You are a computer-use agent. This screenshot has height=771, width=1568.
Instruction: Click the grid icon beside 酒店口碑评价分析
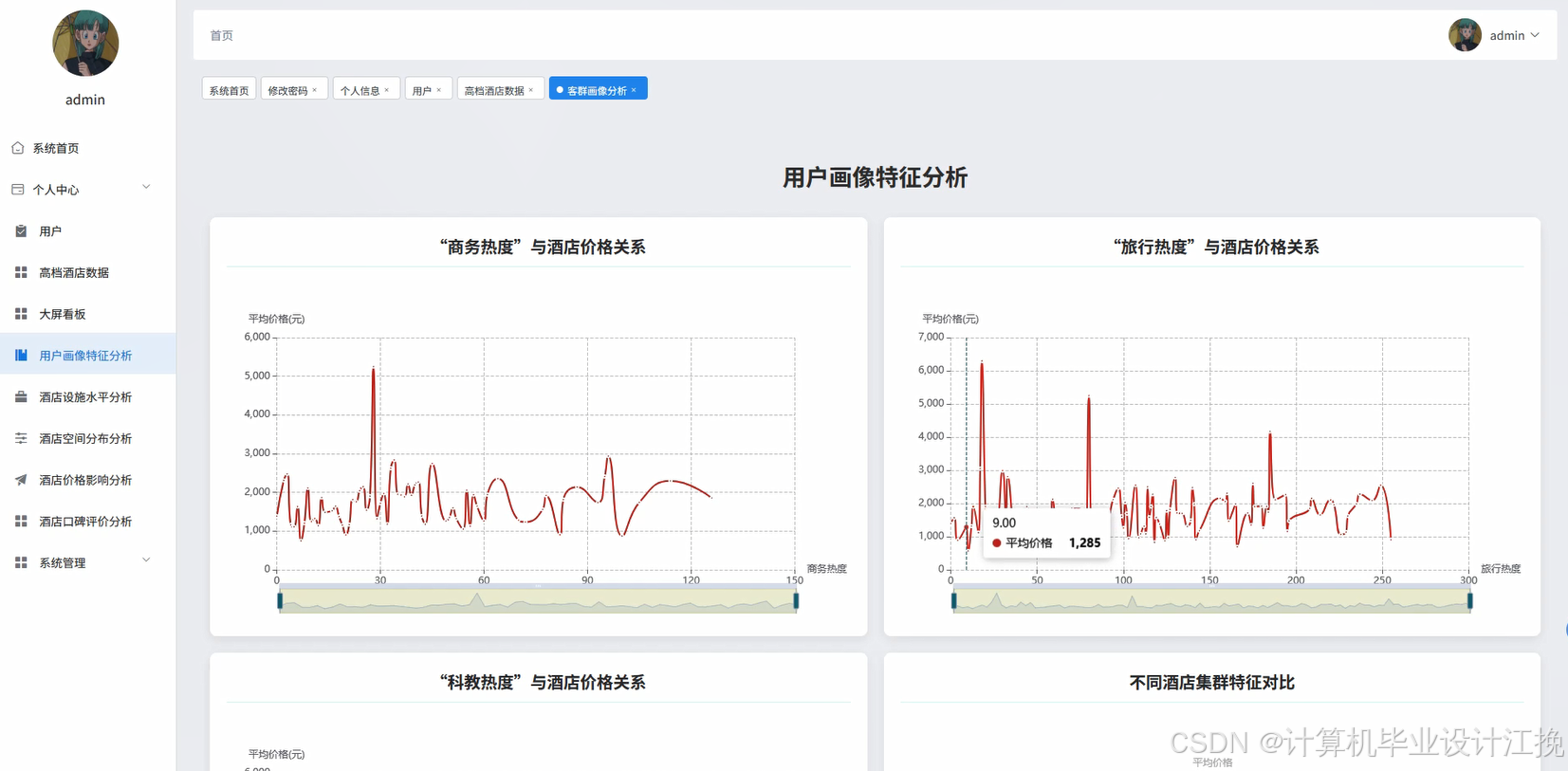pos(21,522)
